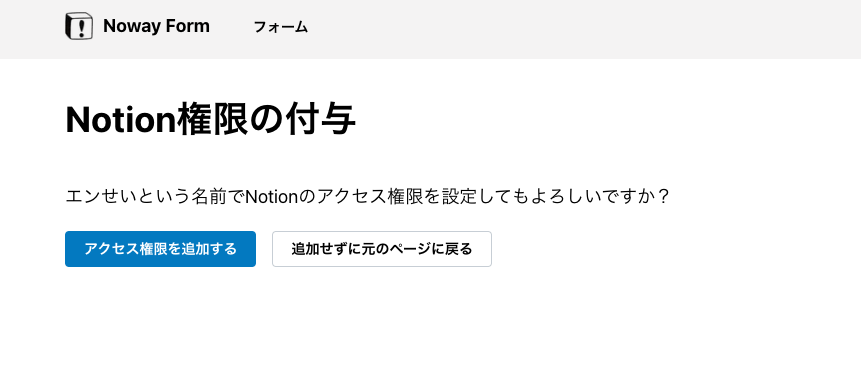Image resolution: width=861 pixels, height=378 pixels.
Task: Click the Notion権限の付与 page heading
Action: (x=210, y=120)
